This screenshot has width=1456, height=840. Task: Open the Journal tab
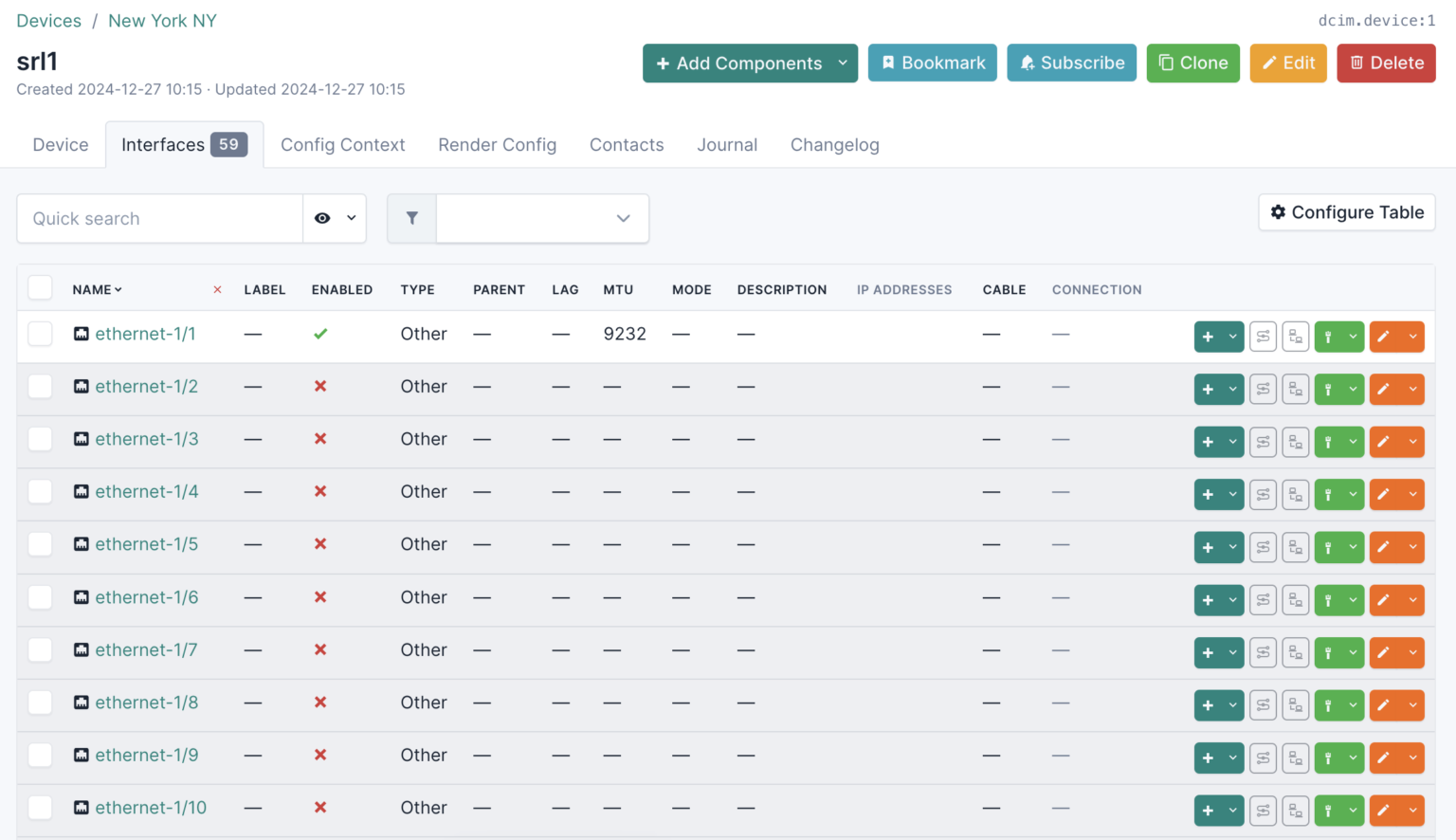[727, 144]
